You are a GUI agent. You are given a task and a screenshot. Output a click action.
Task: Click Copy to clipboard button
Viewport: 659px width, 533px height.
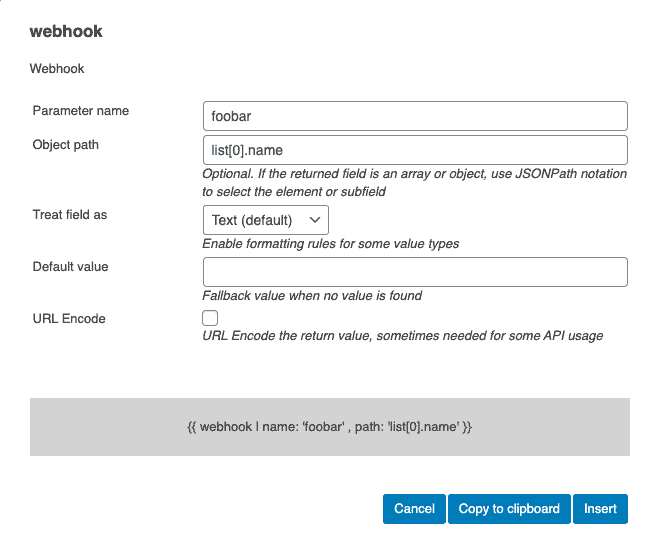click(509, 508)
